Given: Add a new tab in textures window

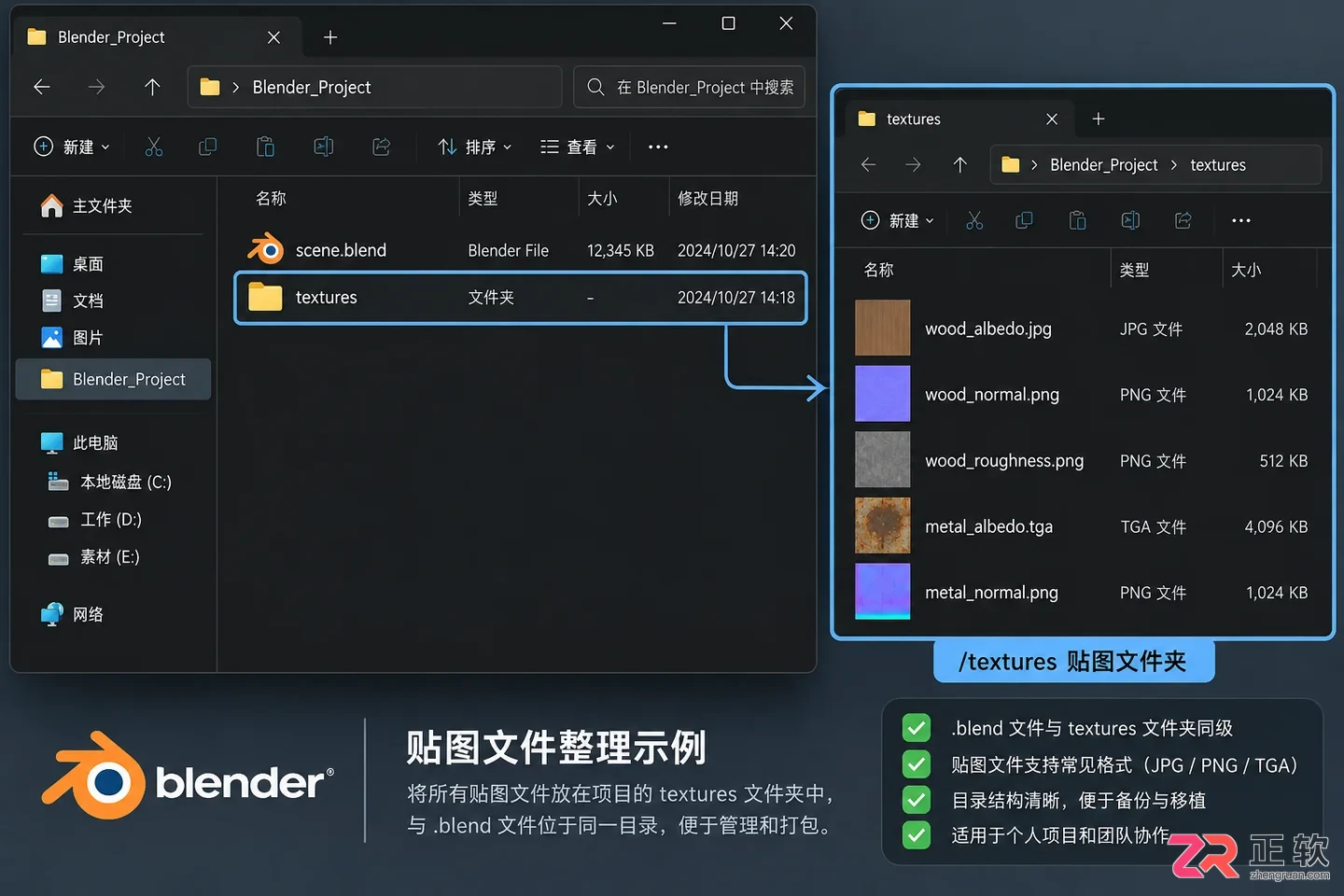Looking at the screenshot, I should (1099, 119).
